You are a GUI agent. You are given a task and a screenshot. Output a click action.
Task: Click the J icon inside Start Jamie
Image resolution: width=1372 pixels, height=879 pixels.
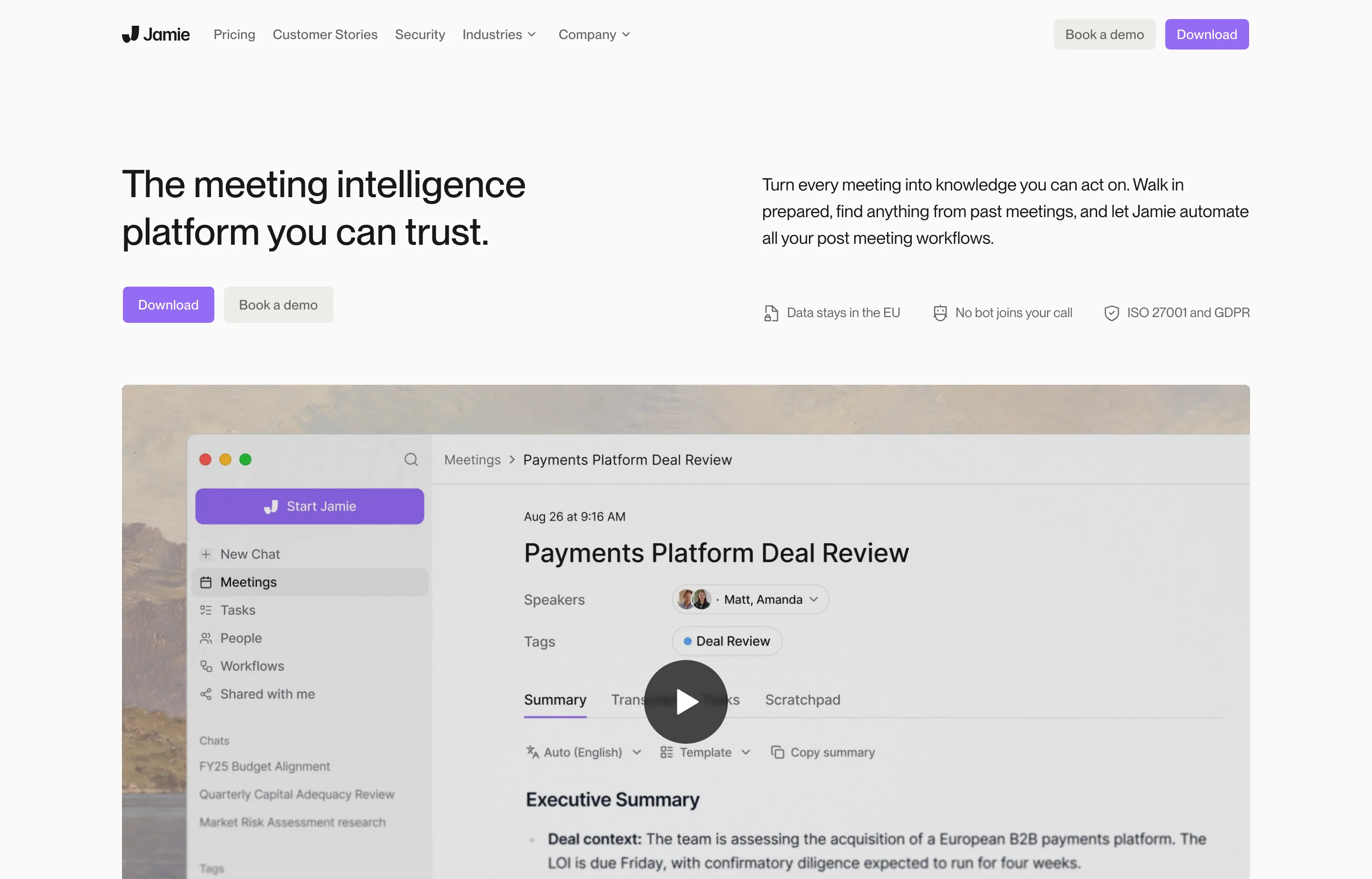(271, 506)
